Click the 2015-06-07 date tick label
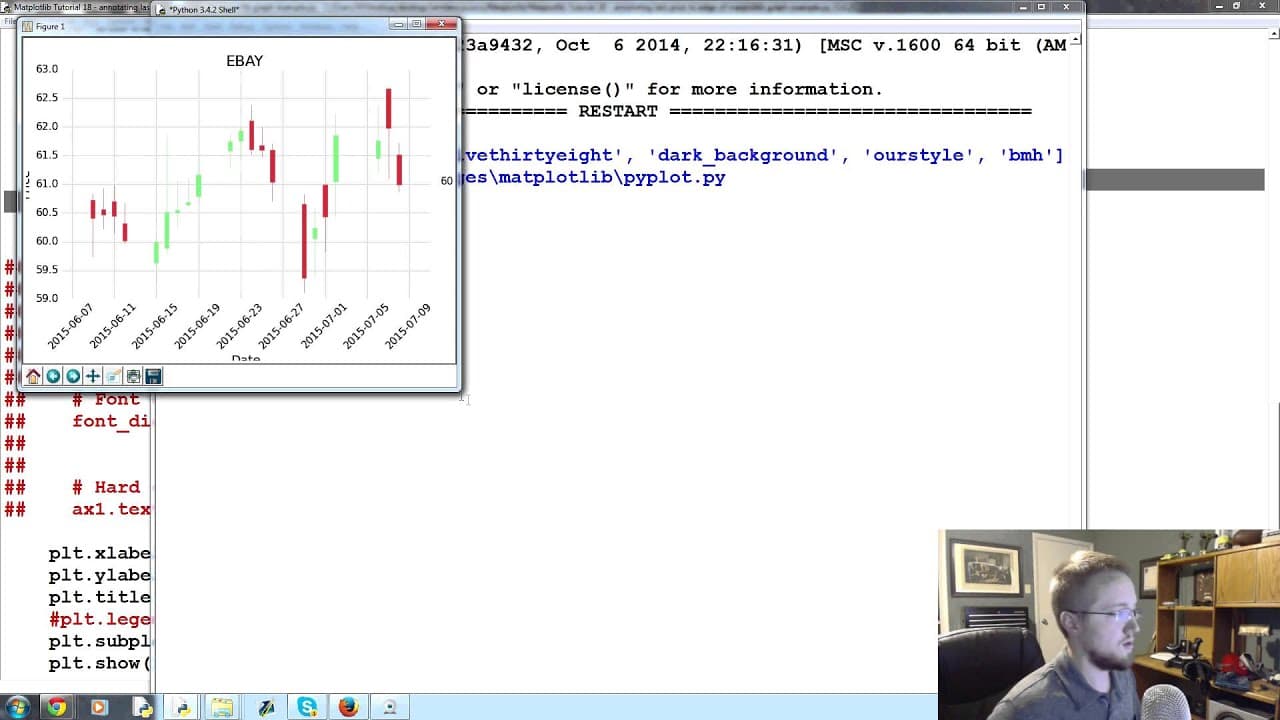The width and height of the screenshot is (1280, 720). click(x=70, y=326)
